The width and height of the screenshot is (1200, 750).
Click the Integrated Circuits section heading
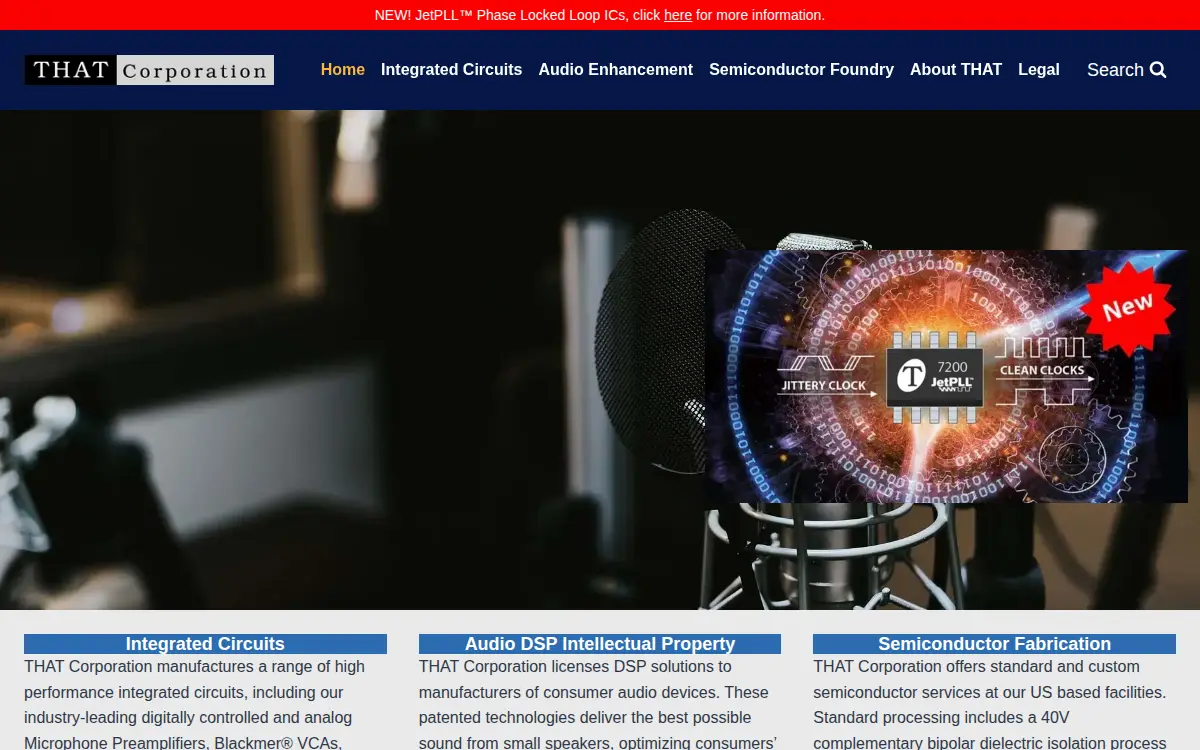tap(205, 644)
